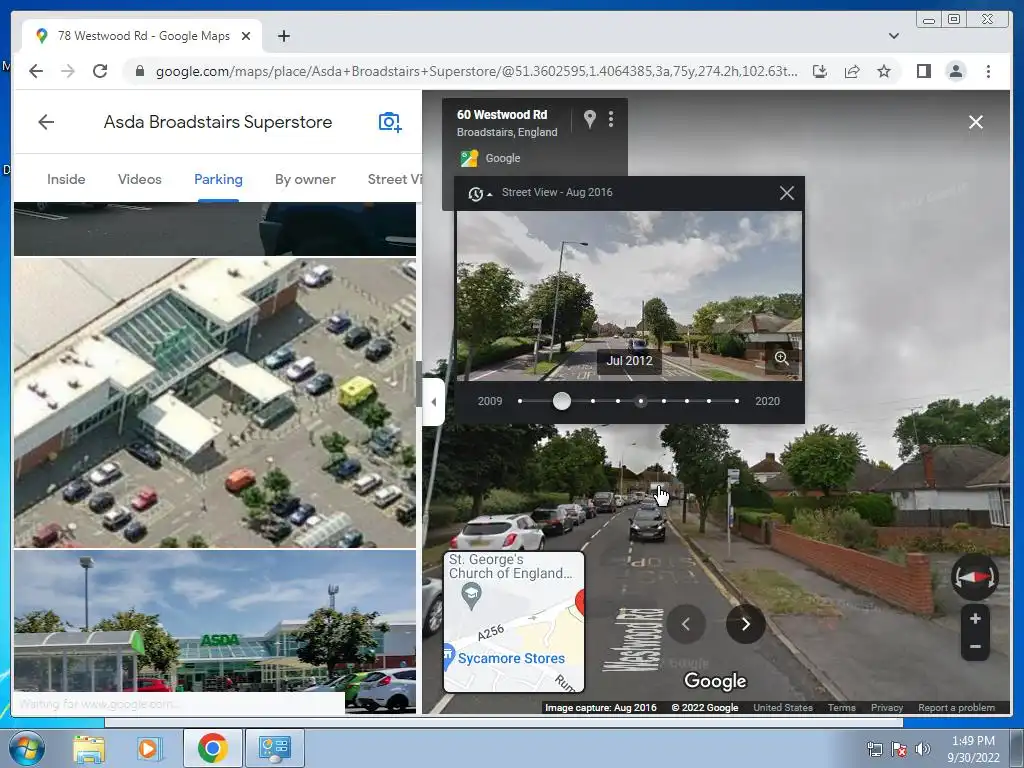Click the location pin icon for 60 Westwood Rd
The height and width of the screenshot is (768, 1024).
589,119
